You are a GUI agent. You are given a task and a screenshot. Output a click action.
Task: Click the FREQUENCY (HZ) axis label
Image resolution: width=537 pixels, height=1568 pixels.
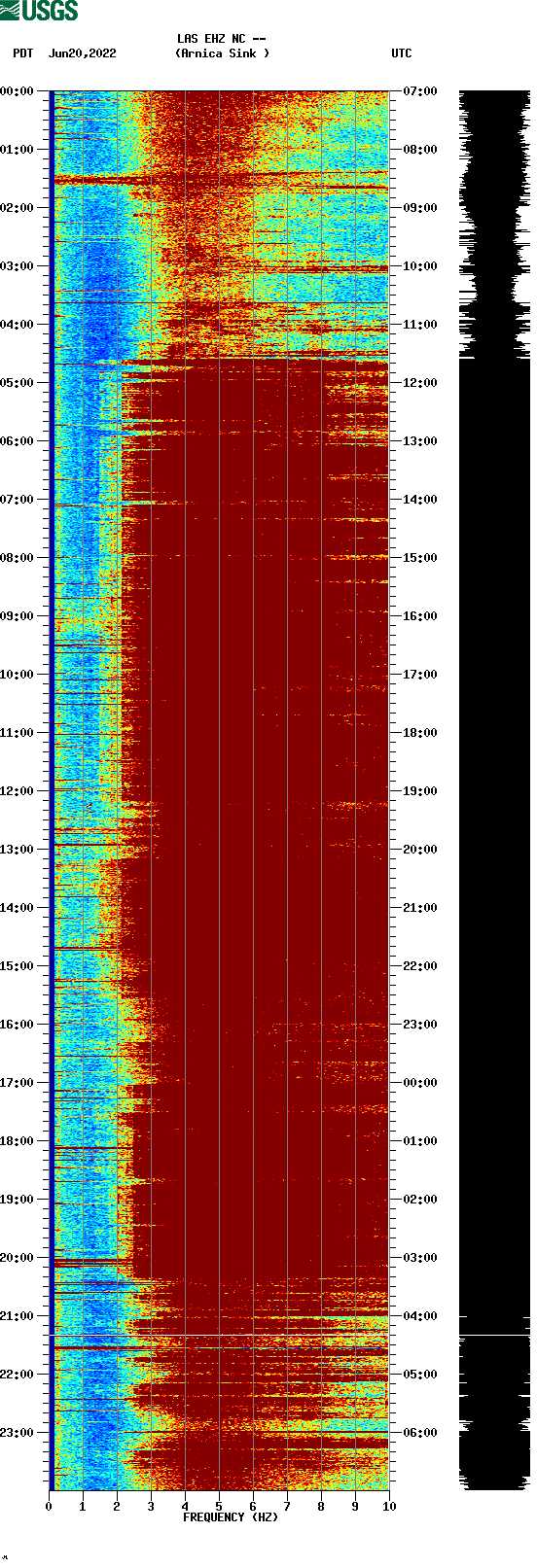pos(231,1517)
